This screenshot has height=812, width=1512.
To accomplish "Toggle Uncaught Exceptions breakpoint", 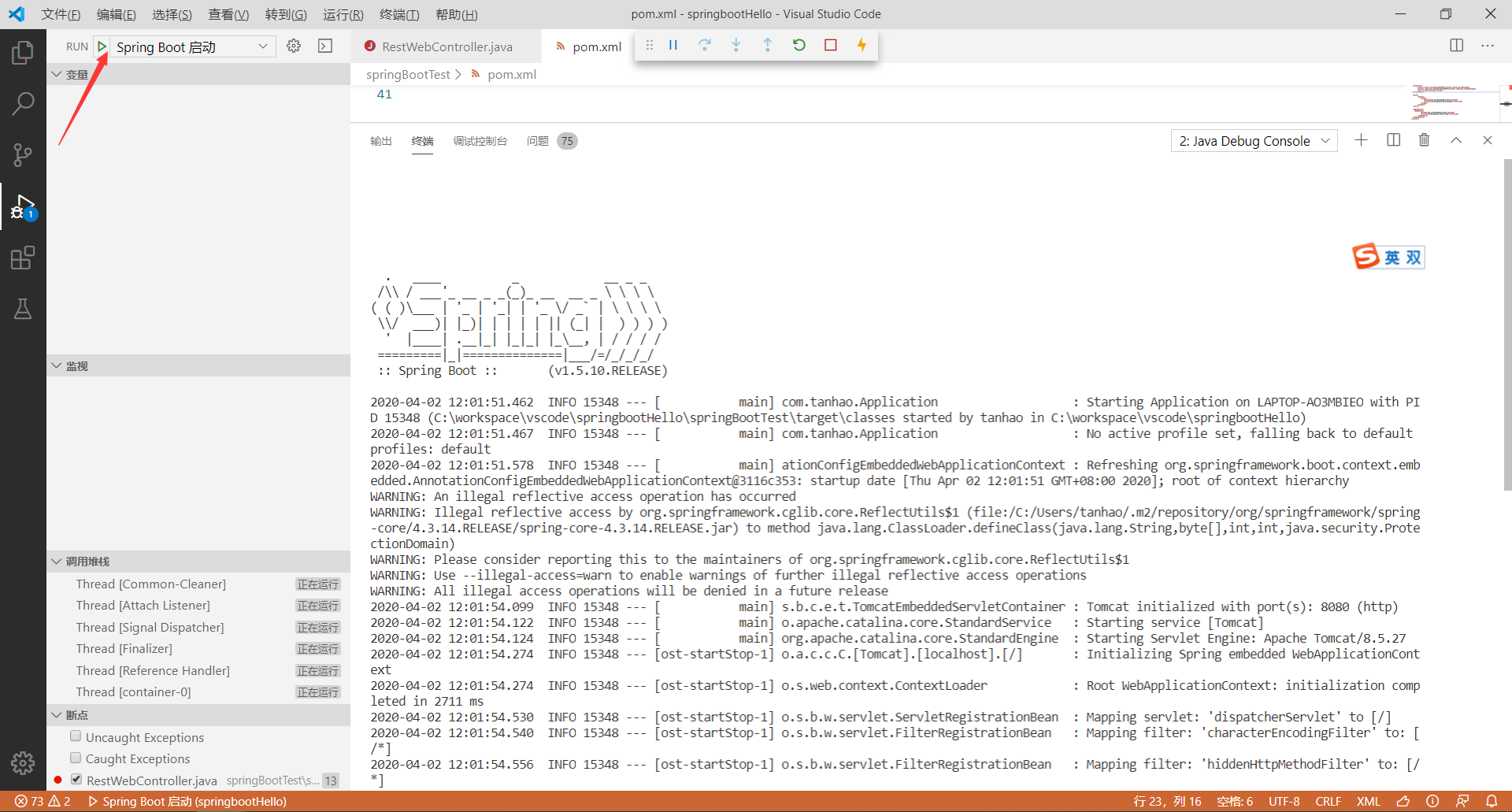I will (76, 736).
